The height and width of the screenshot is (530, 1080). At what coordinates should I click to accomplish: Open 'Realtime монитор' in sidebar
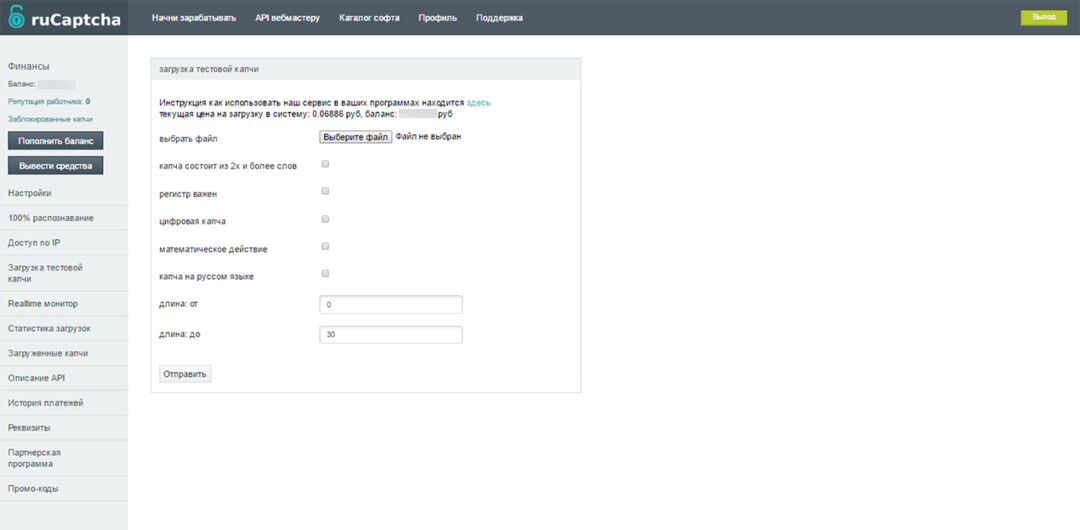pyautogui.click(x=43, y=303)
